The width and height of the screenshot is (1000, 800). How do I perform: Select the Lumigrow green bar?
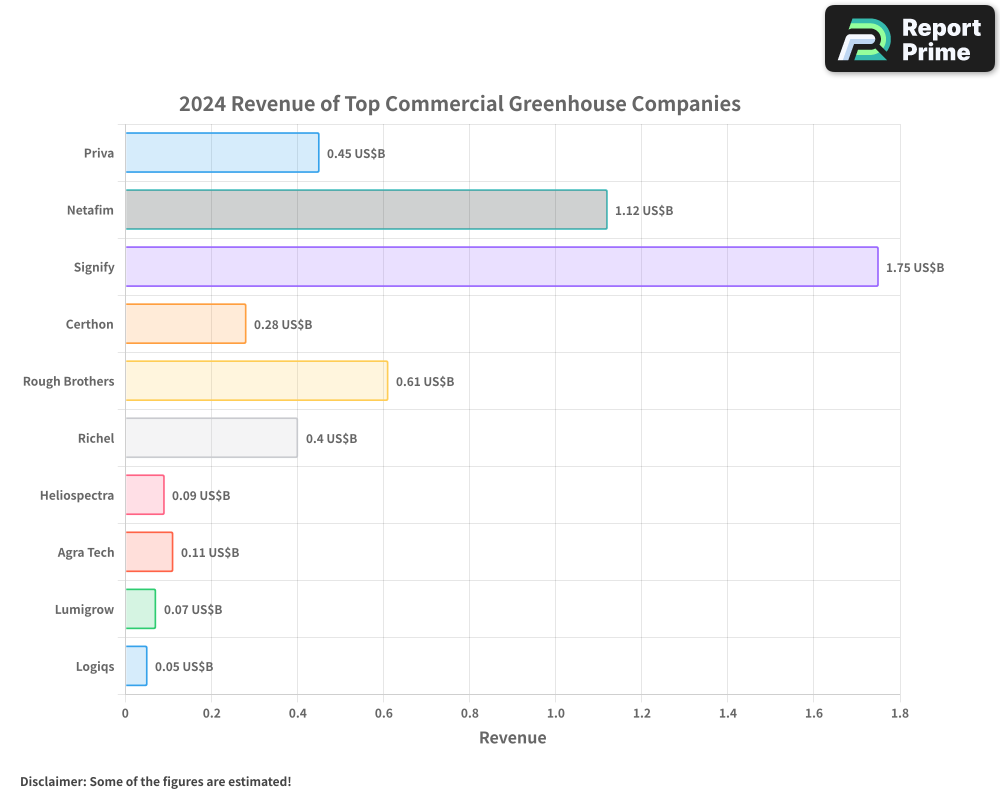(x=140, y=609)
